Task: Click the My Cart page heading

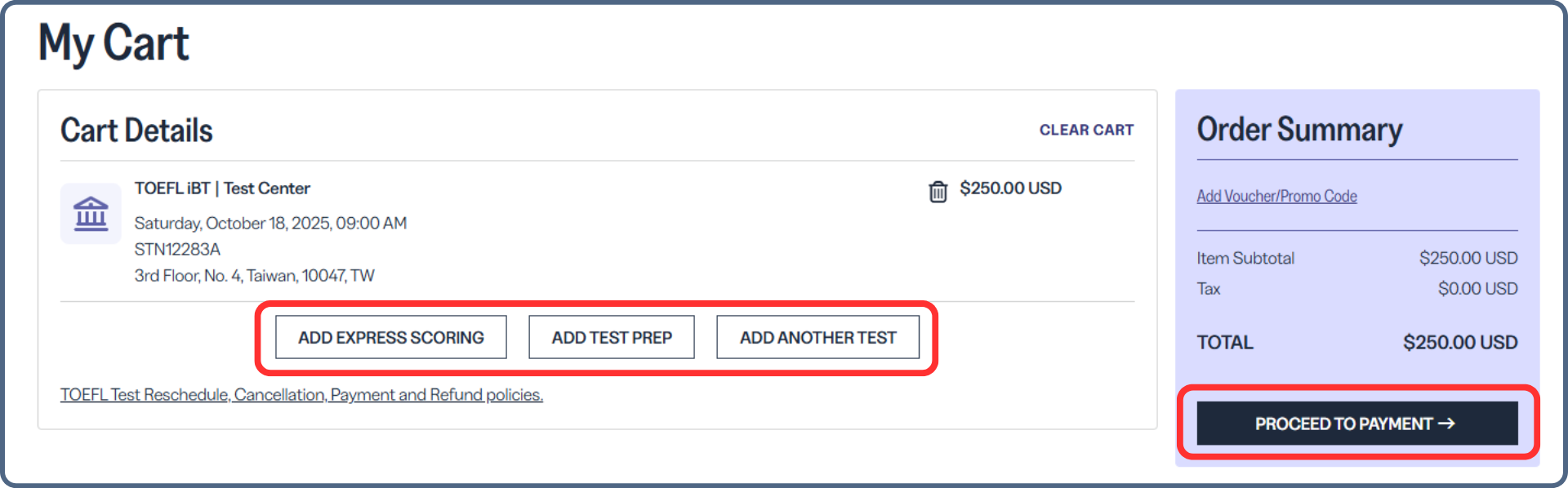Action: pyautogui.click(x=114, y=43)
